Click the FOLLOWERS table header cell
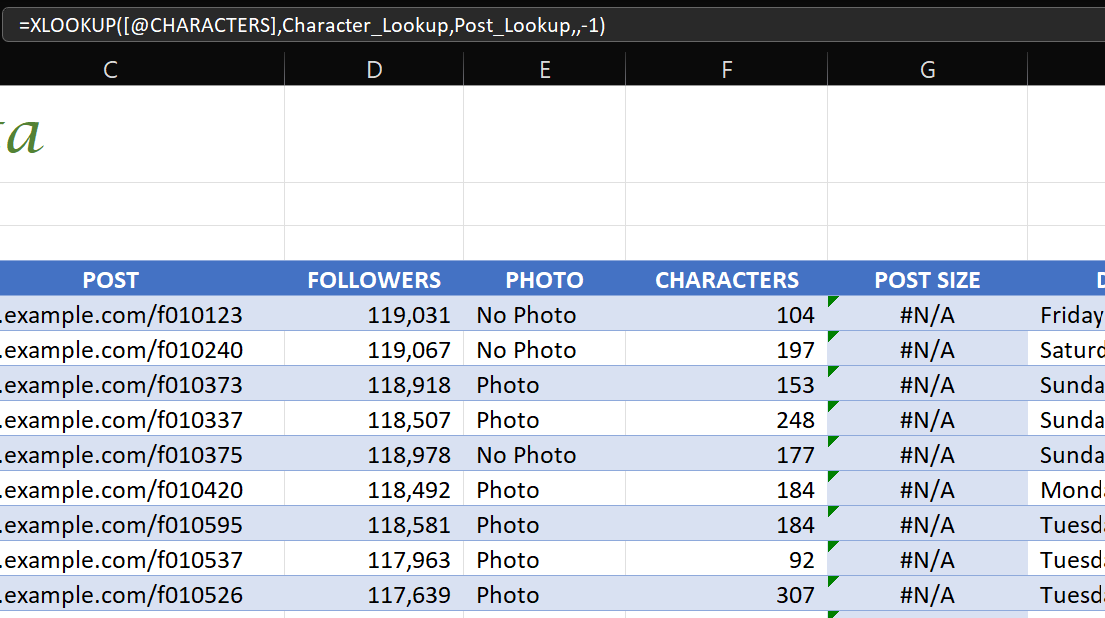Screen dimensions: 1105x618 click(x=374, y=280)
